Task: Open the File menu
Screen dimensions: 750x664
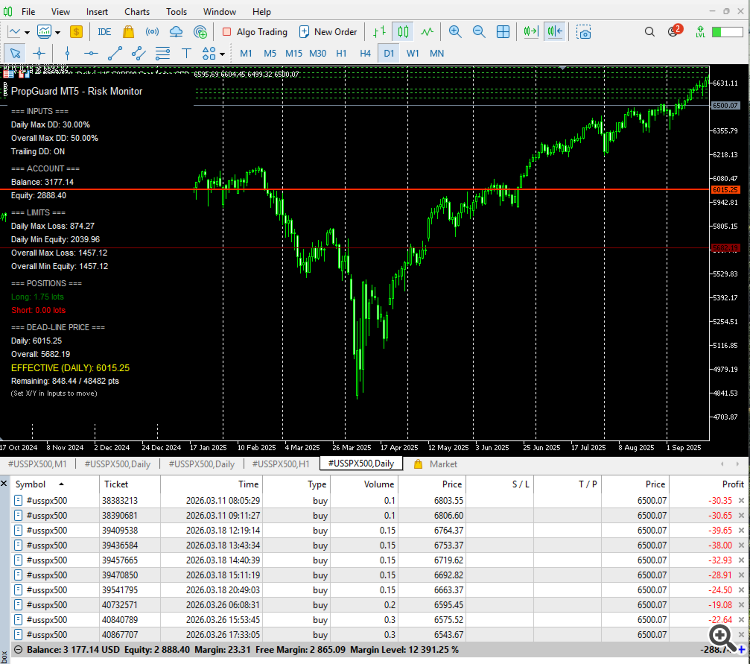Action: tap(28, 11)
